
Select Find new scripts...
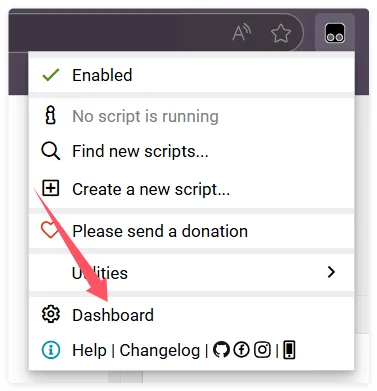[x=191, y=151]
